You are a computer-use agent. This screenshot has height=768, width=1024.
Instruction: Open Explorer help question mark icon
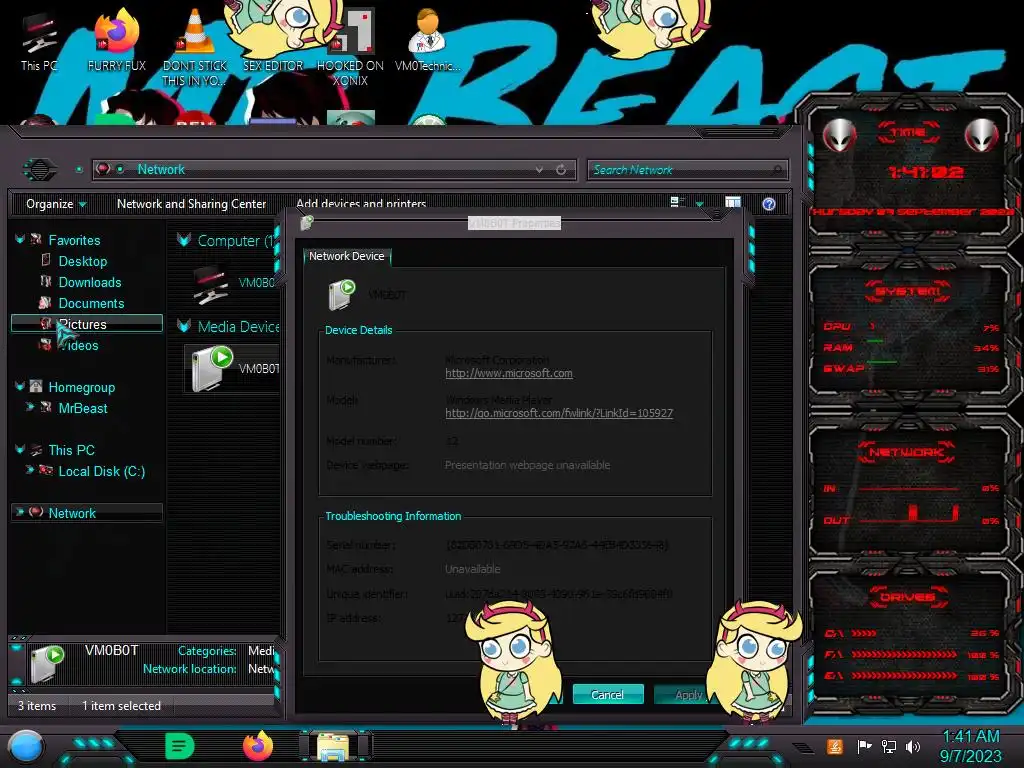coord(769,204)
